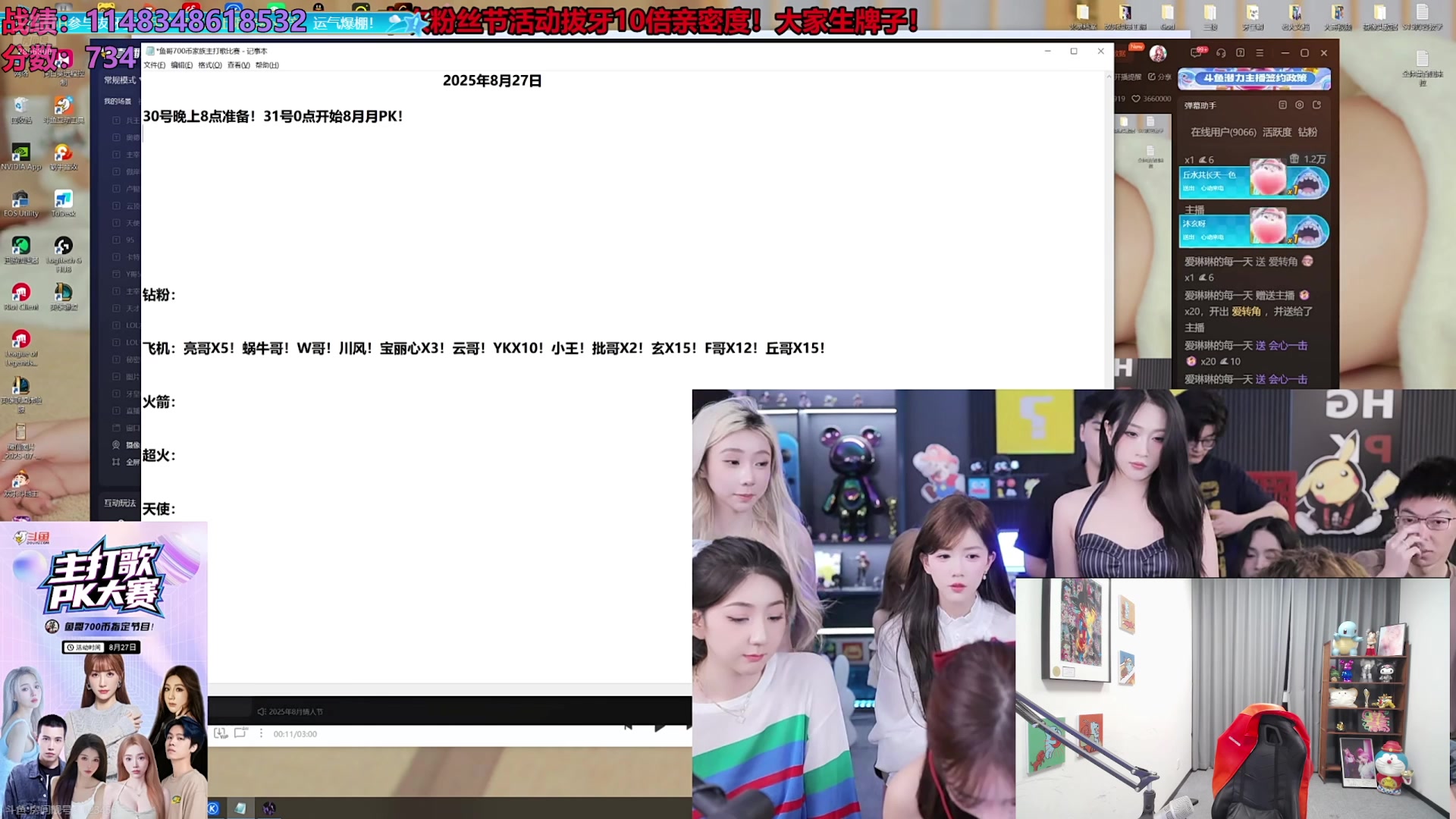The width and height of the screenshot is (1456, 819).
Task: Click the Notepad vertical scrollbar up arrow
Action: (1109, 77)
